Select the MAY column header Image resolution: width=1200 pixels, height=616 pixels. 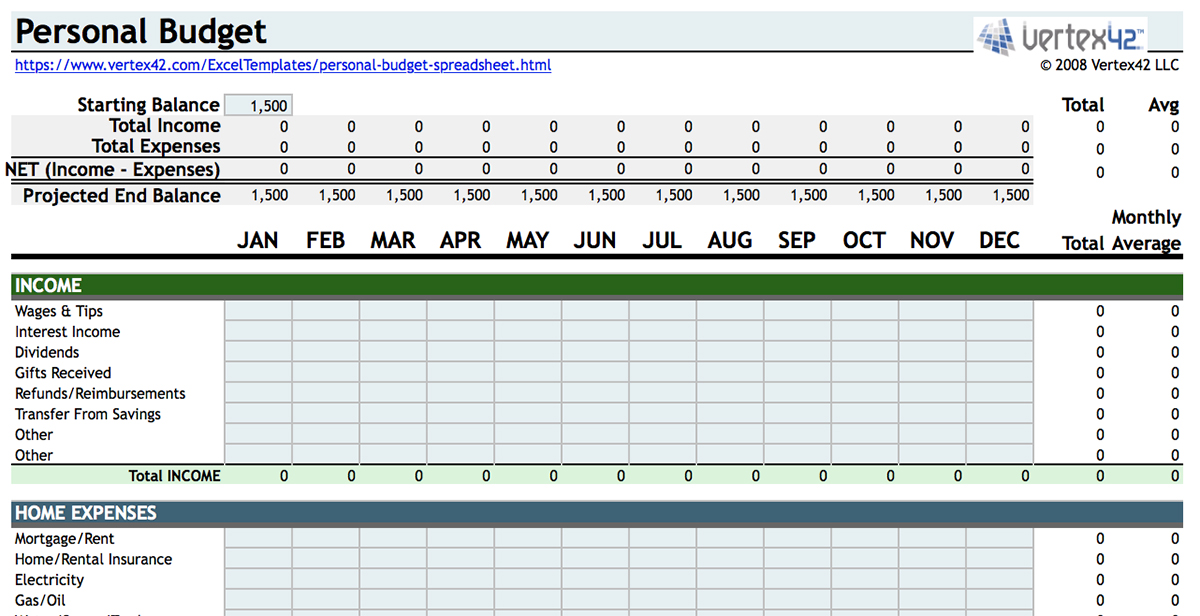click(x=528, y=240)
